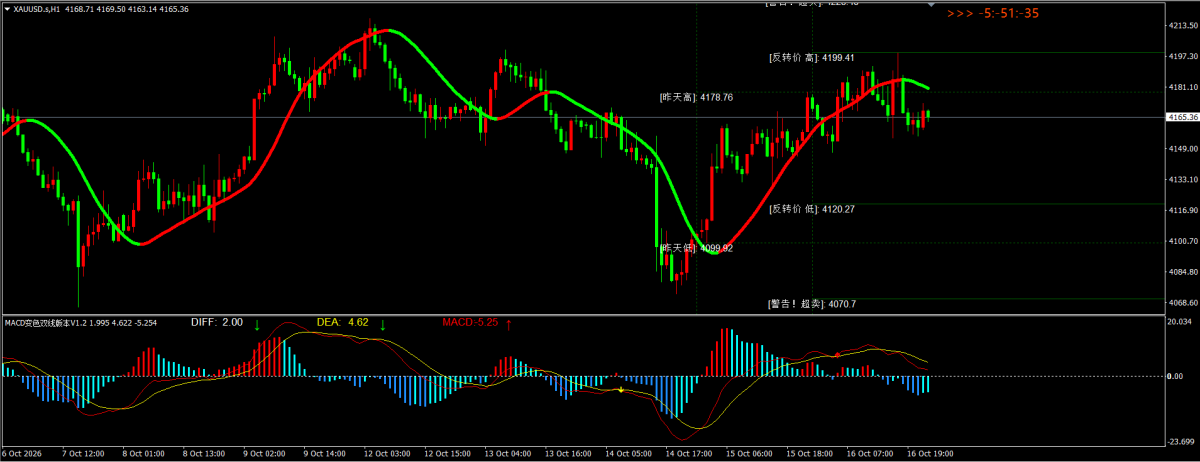Click the red up arrow next to MACD
The image size is (1200, 462).
pyautogui.click(x=509, y=323)
